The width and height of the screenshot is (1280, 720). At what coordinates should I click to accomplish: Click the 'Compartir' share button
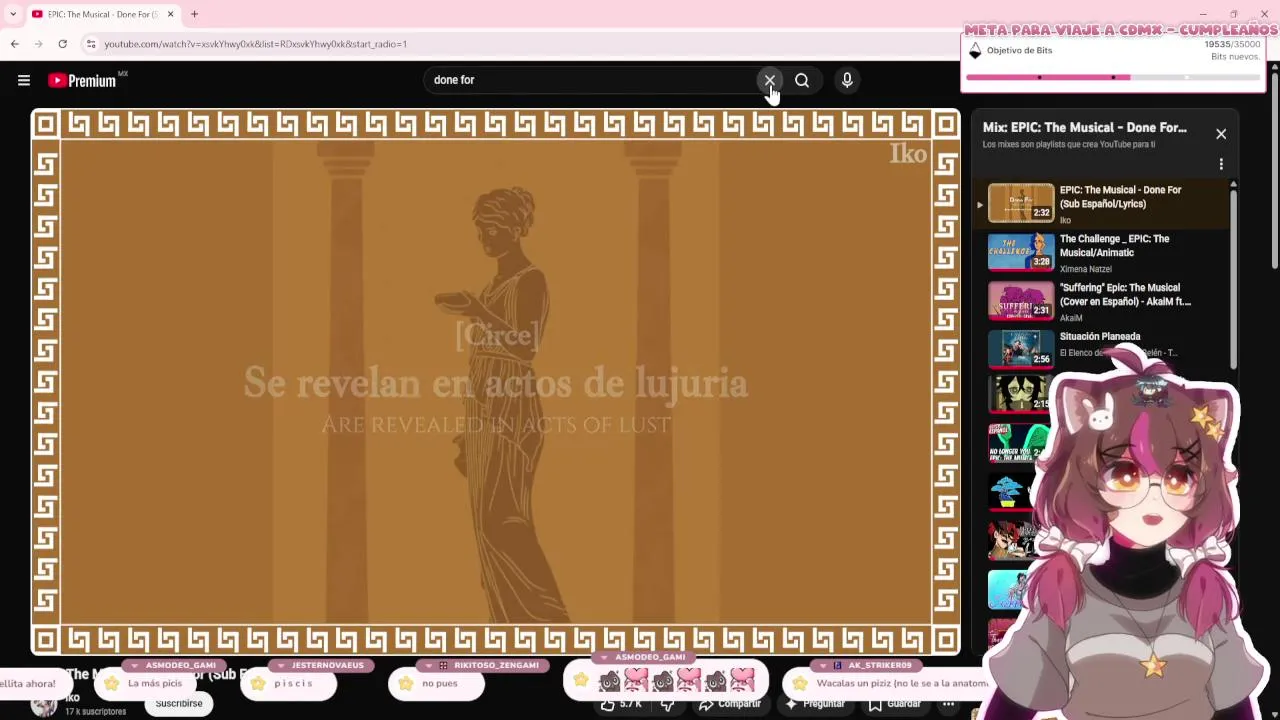(x=730, y=704)
